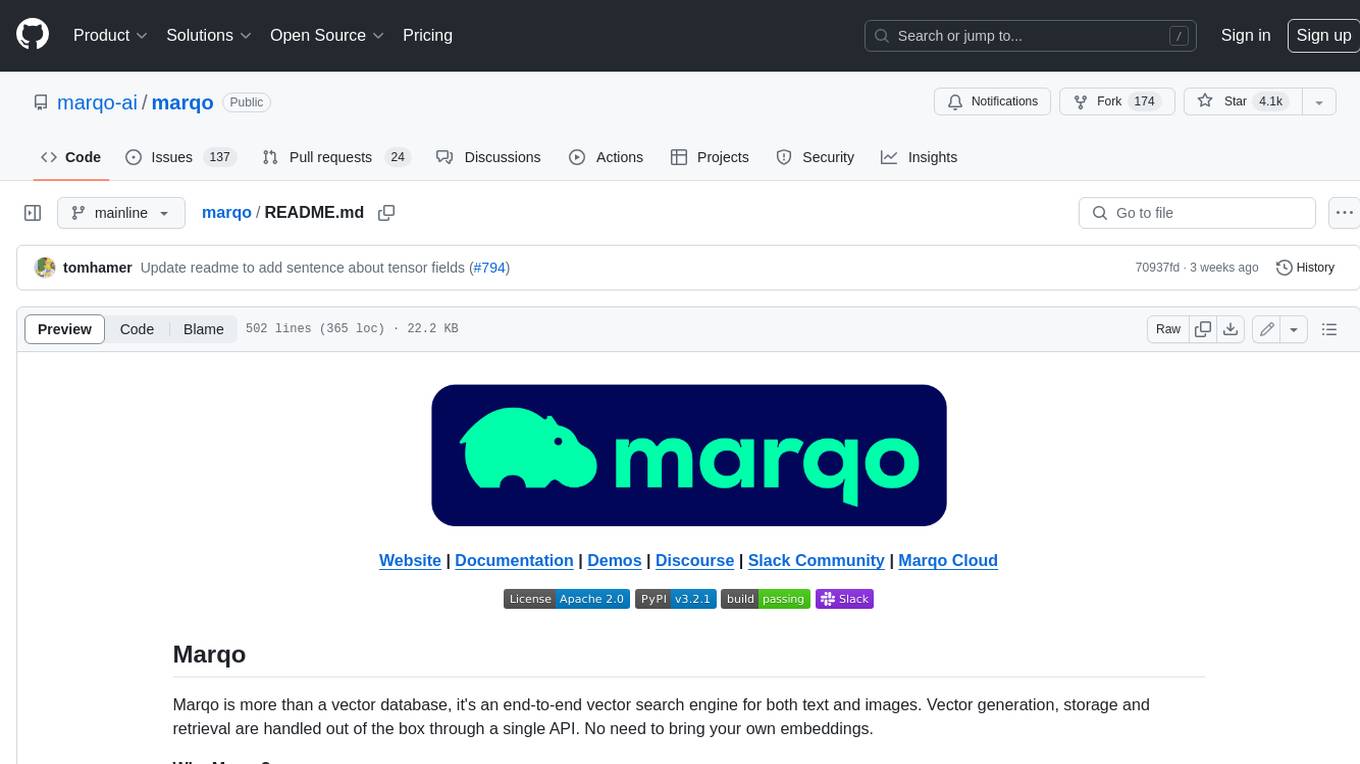Viewport: 1360px width, 764px height.
Task: View the file History
Action: 1306,268
